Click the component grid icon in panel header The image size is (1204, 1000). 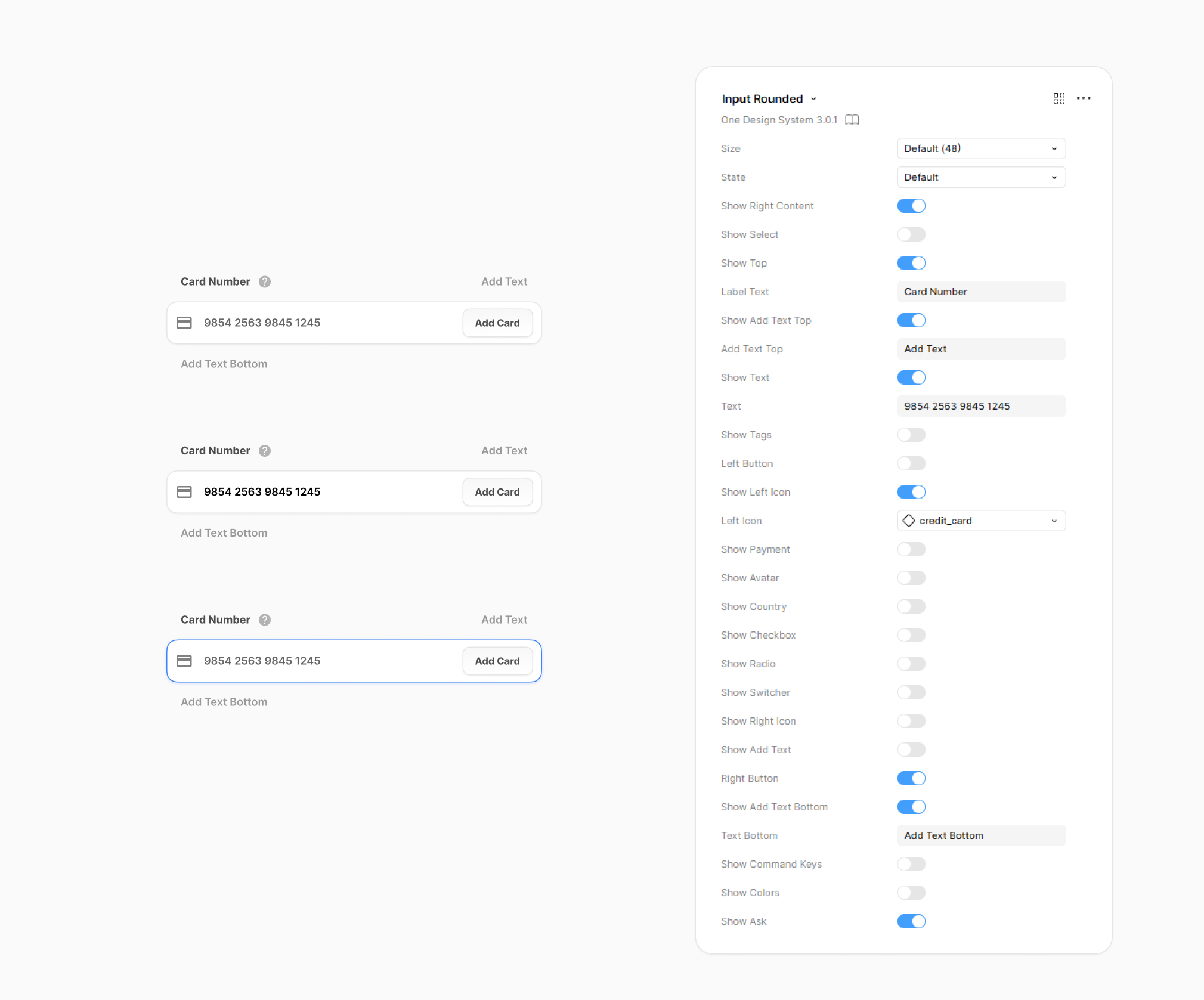coord(1058,98)
